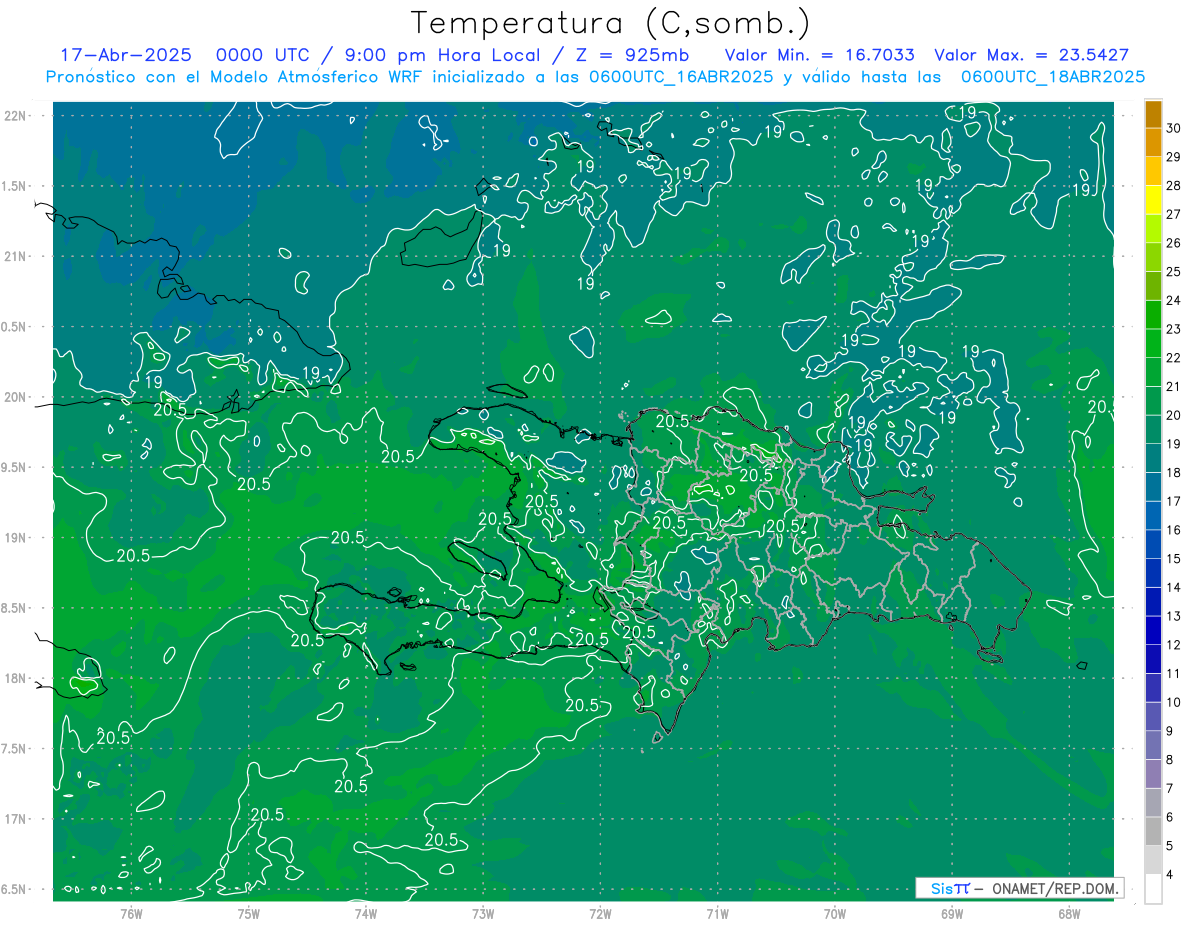Click the '6' value on the color scale
This screenshot has width=1200, height=927.
pos(1169,817)
